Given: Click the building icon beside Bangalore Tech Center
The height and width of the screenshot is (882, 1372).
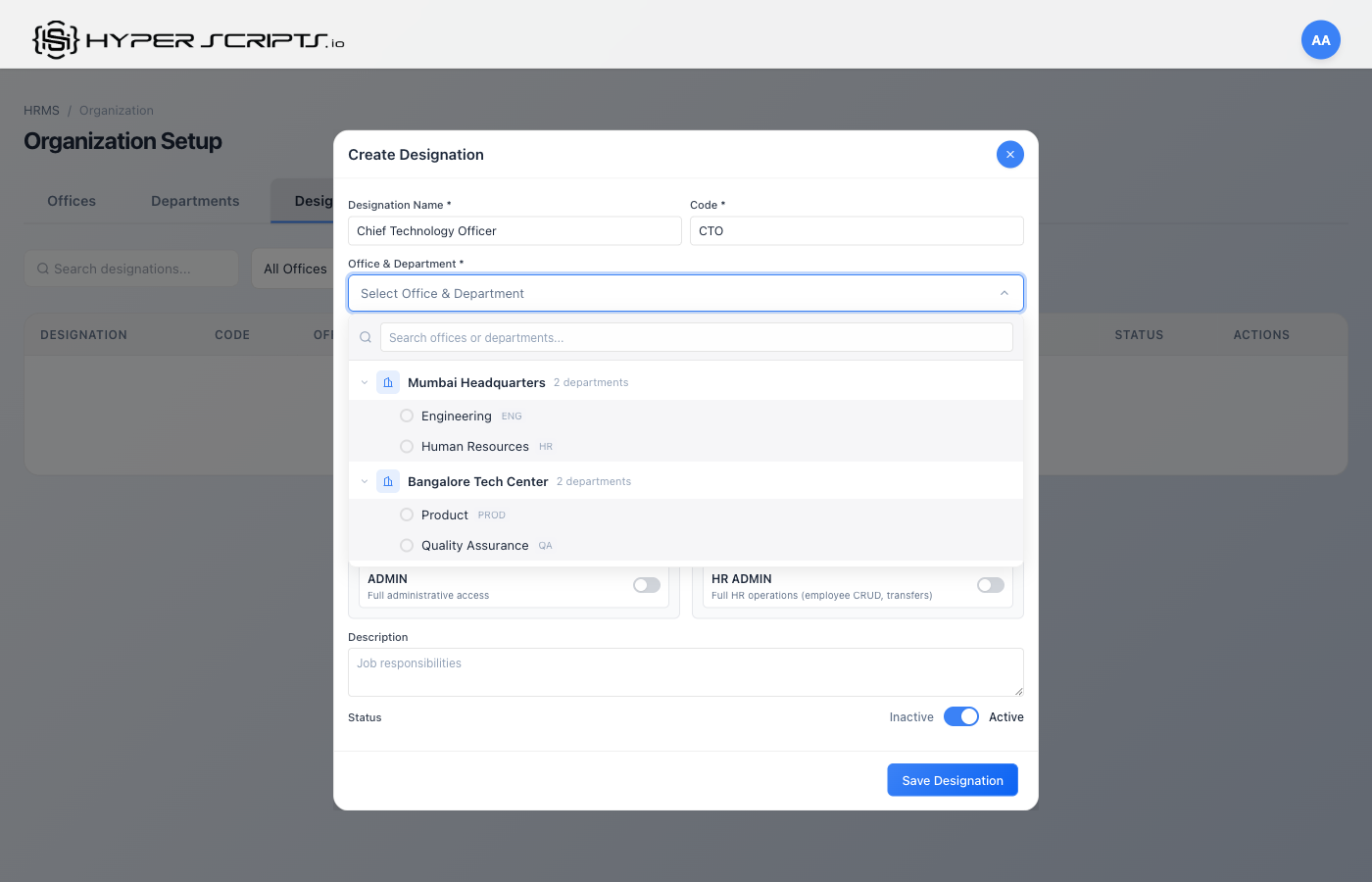Looking at the screenshot, I should coord(387,481).
